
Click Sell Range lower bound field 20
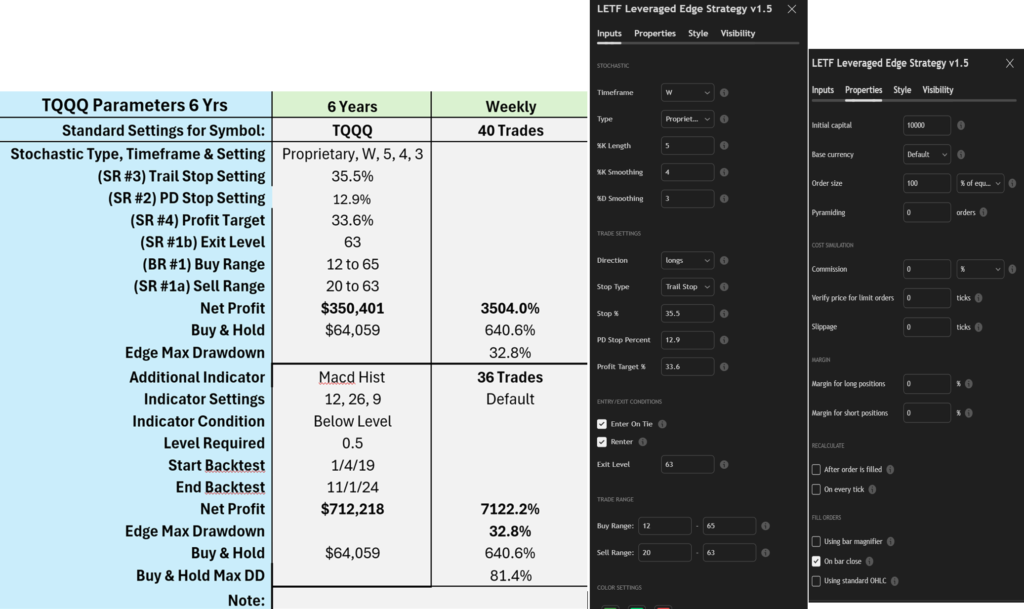664,553
